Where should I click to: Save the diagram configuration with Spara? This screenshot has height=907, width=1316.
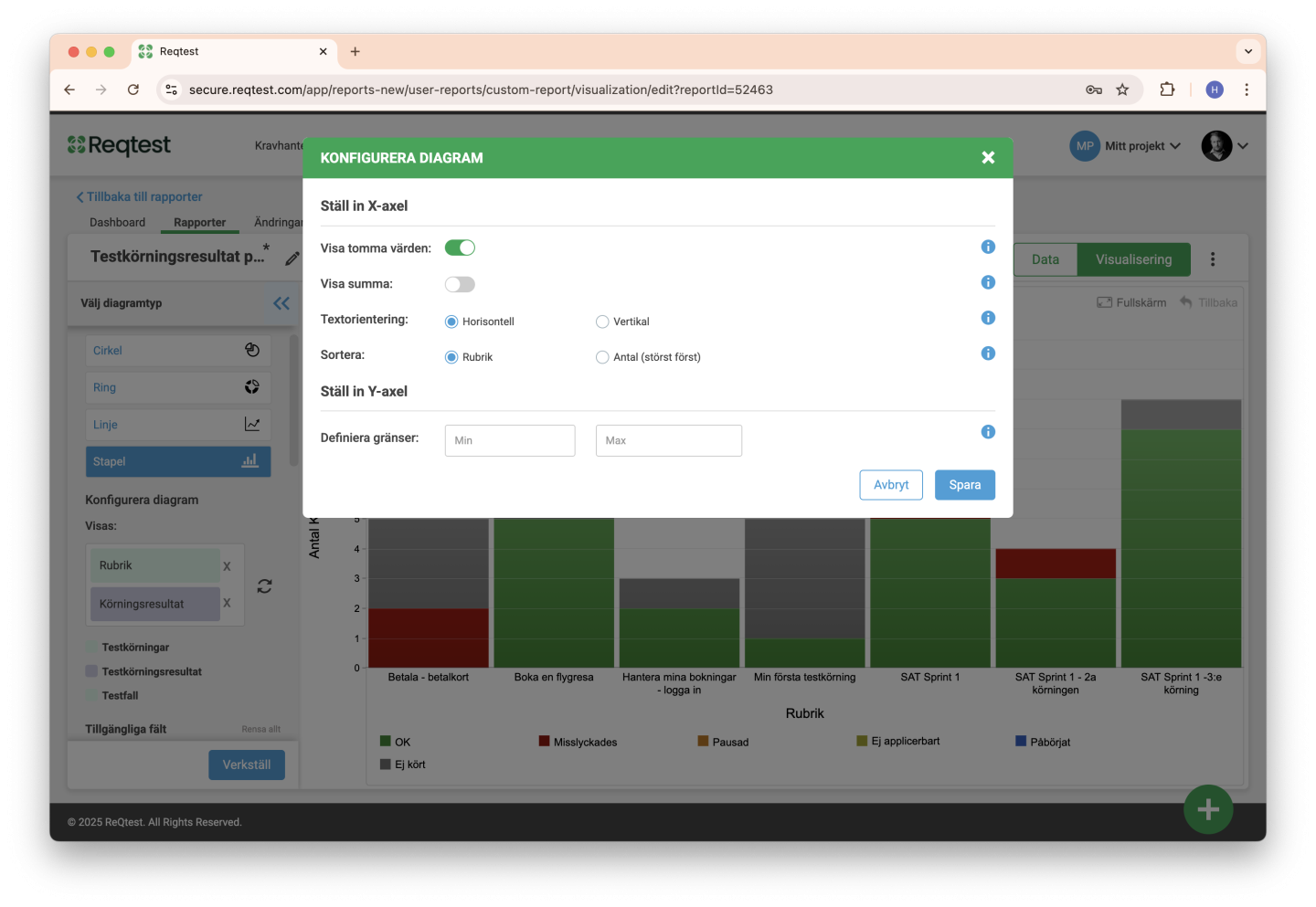pos(965,485)
